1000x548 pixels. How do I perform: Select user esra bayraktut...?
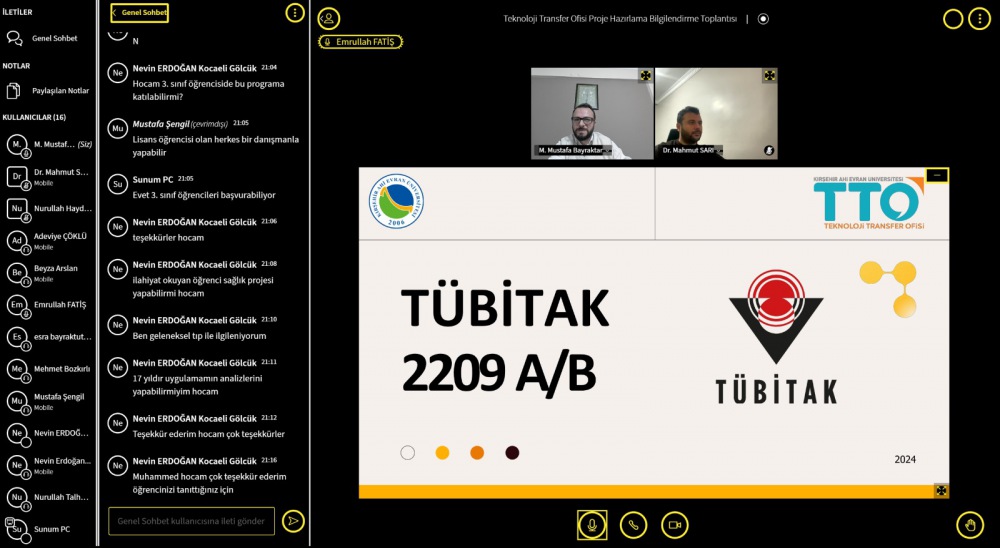(x=49, y=337)
